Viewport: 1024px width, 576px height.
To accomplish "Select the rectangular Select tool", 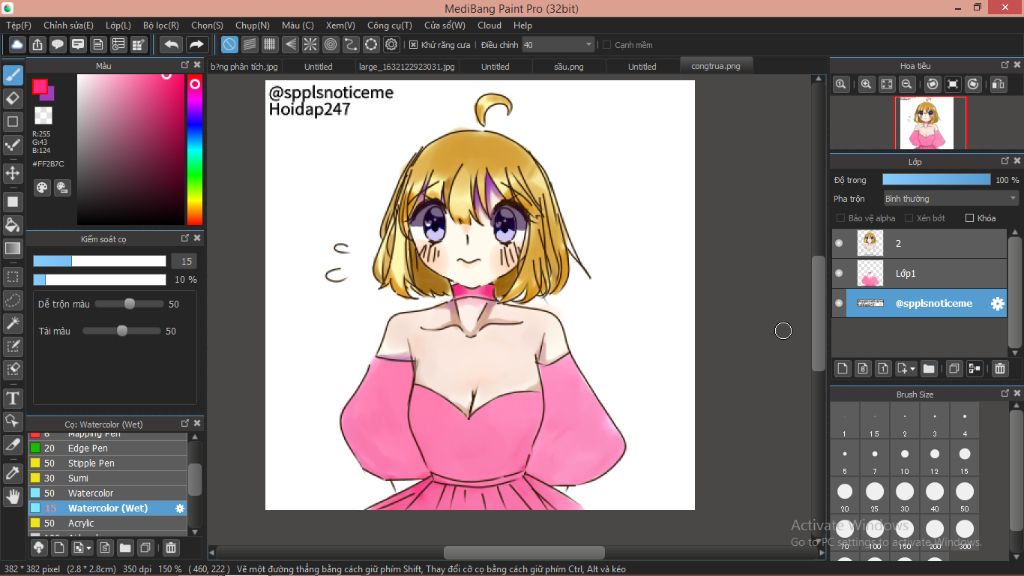I will coord(13,276).
